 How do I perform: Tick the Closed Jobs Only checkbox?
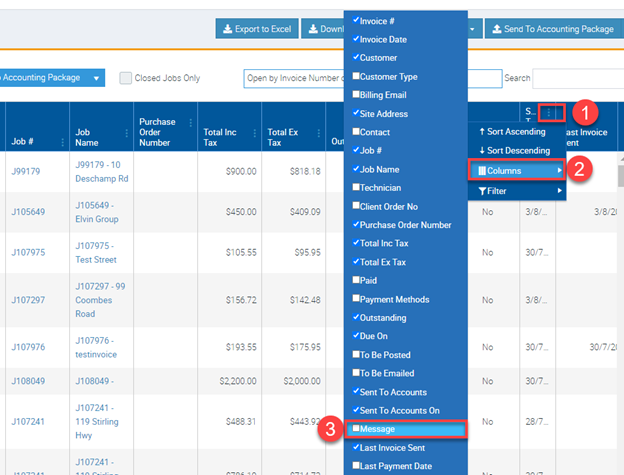(x=125, y=78)
